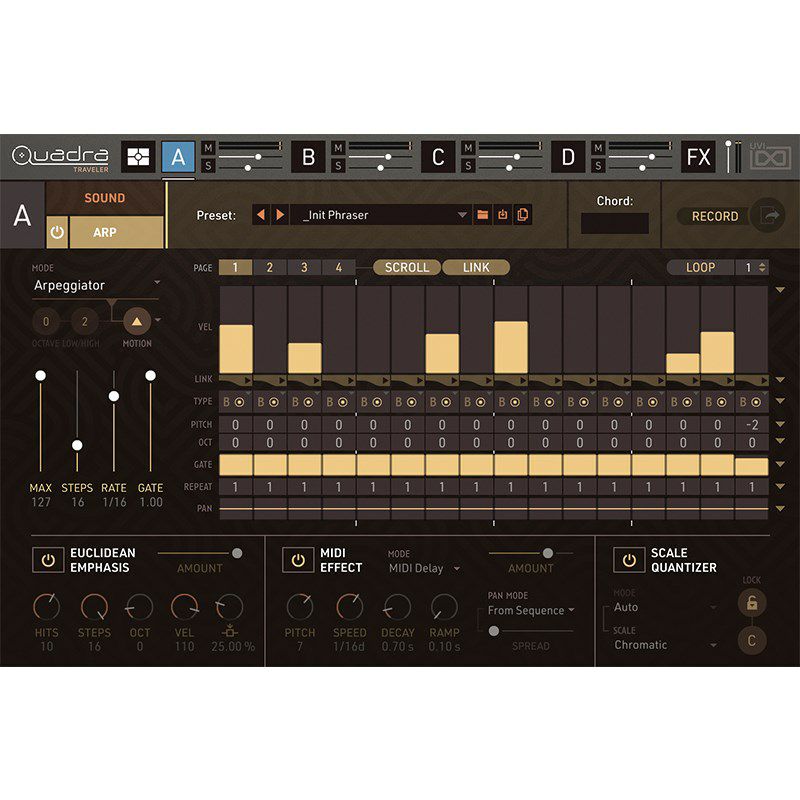The image size is (800, 800).
Task: Expand the TYPE row options arrow
Action: (x=780, y=401)
